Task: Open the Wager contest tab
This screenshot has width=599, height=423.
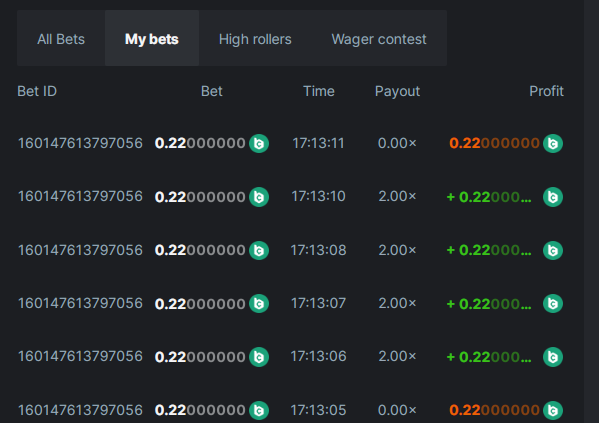Action: (x=379, y=39)
